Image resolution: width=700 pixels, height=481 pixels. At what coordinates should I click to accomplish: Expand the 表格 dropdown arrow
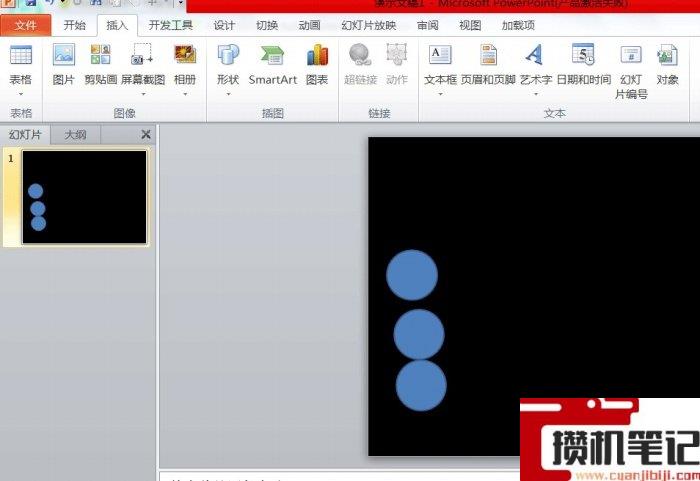click(21, 94)
